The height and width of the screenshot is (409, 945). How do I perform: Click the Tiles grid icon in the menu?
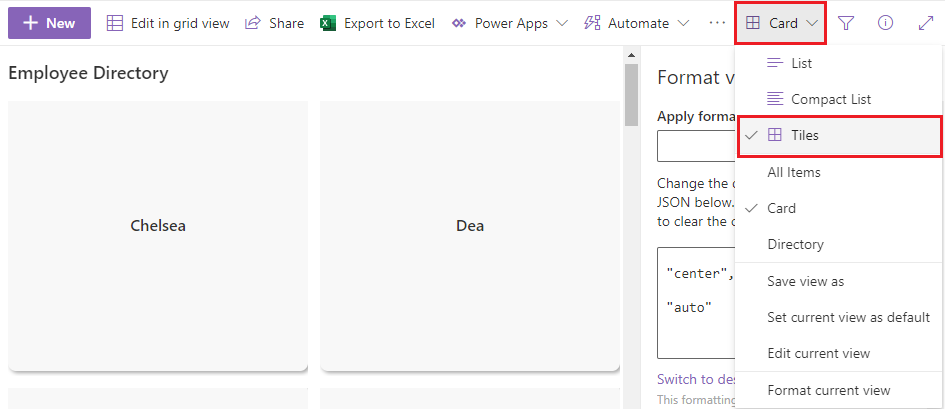point(775,135)
